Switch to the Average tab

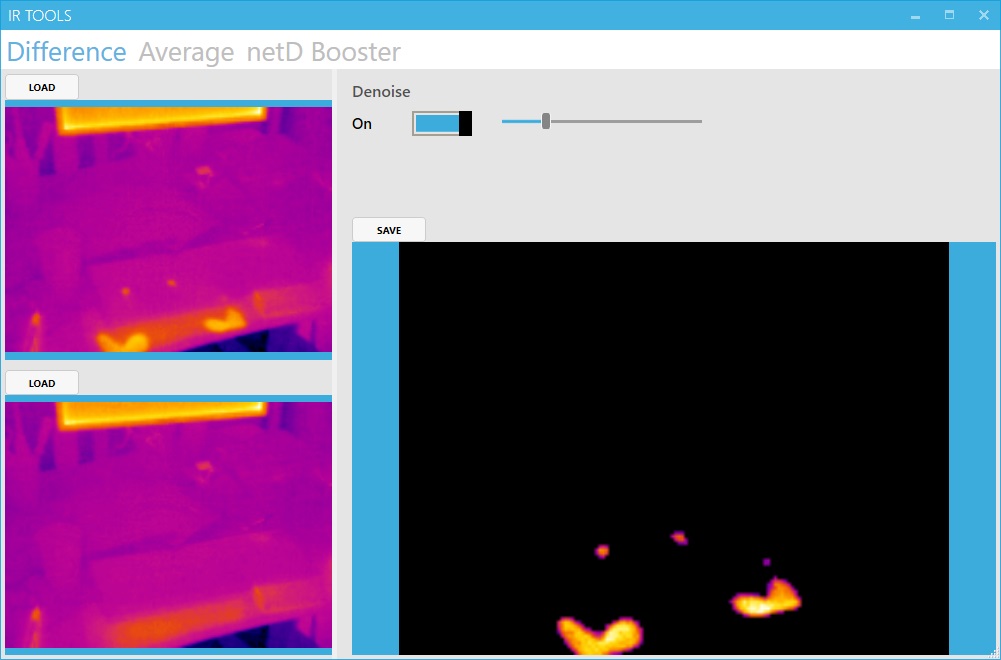tap(186, 51)
